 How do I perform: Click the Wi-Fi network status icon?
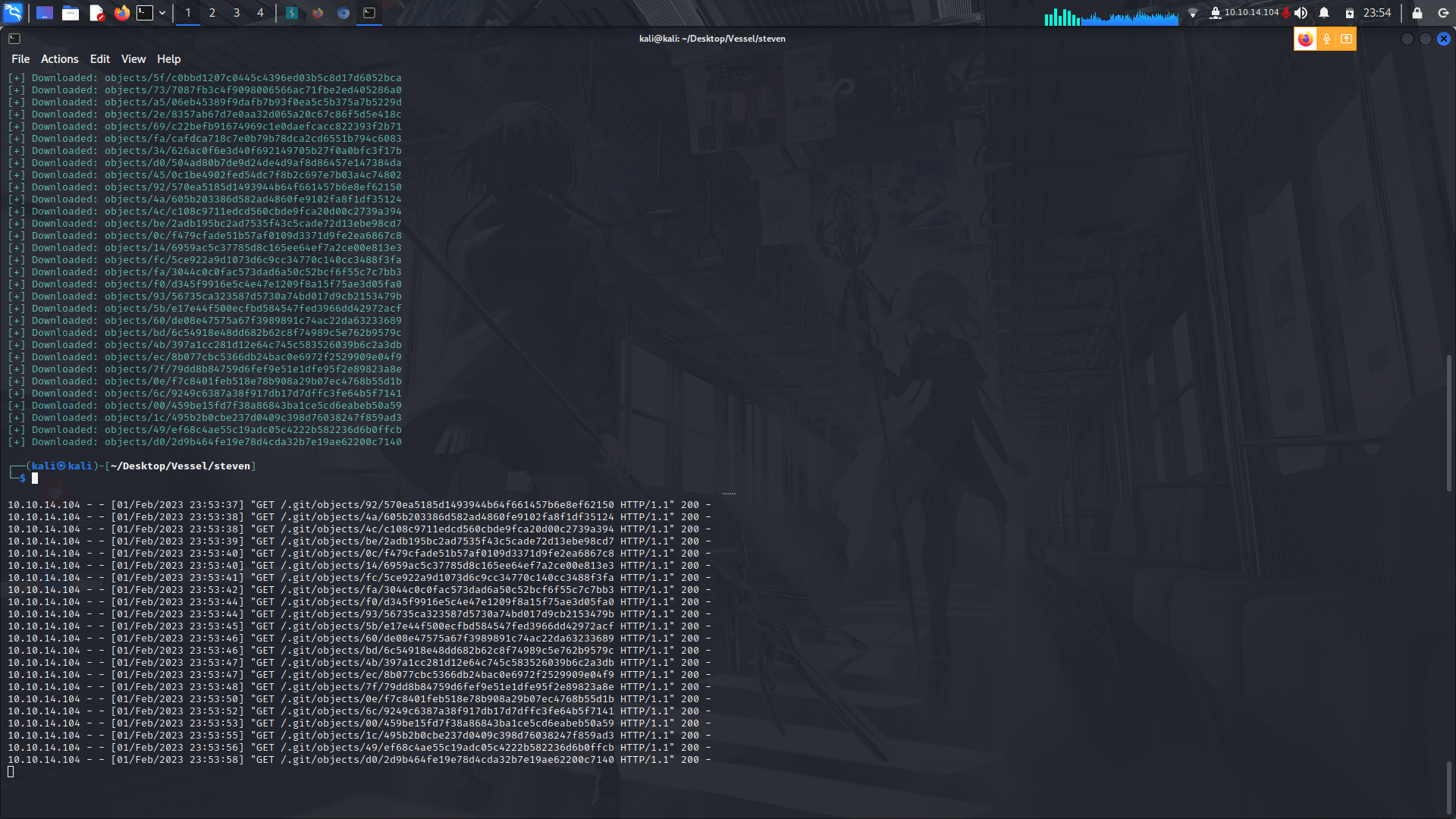pos(1193,12)
